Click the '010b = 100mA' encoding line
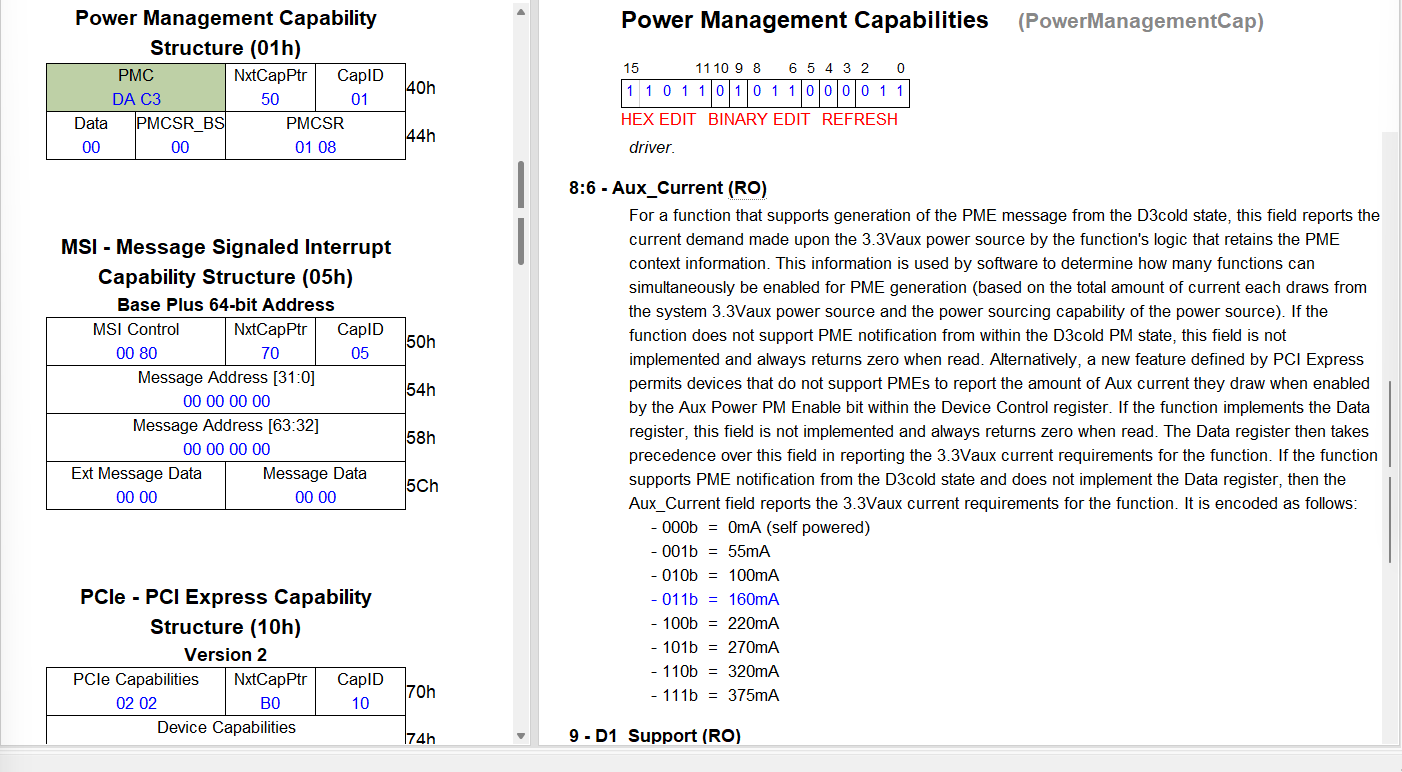 (x=715, y=575)
